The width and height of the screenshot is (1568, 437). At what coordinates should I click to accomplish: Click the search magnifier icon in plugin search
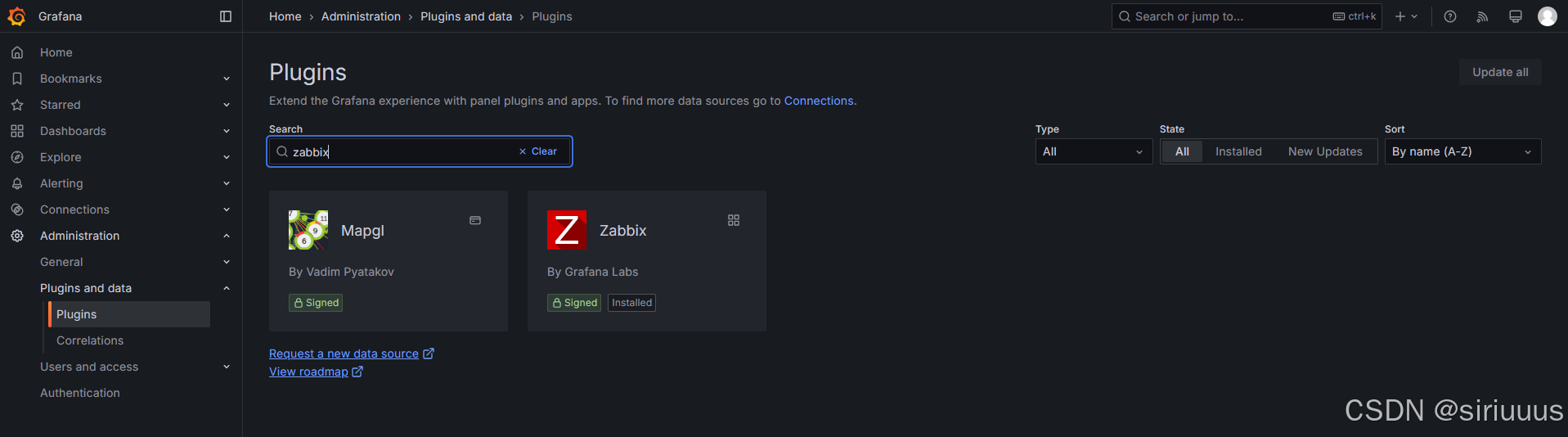coord(282,151)
